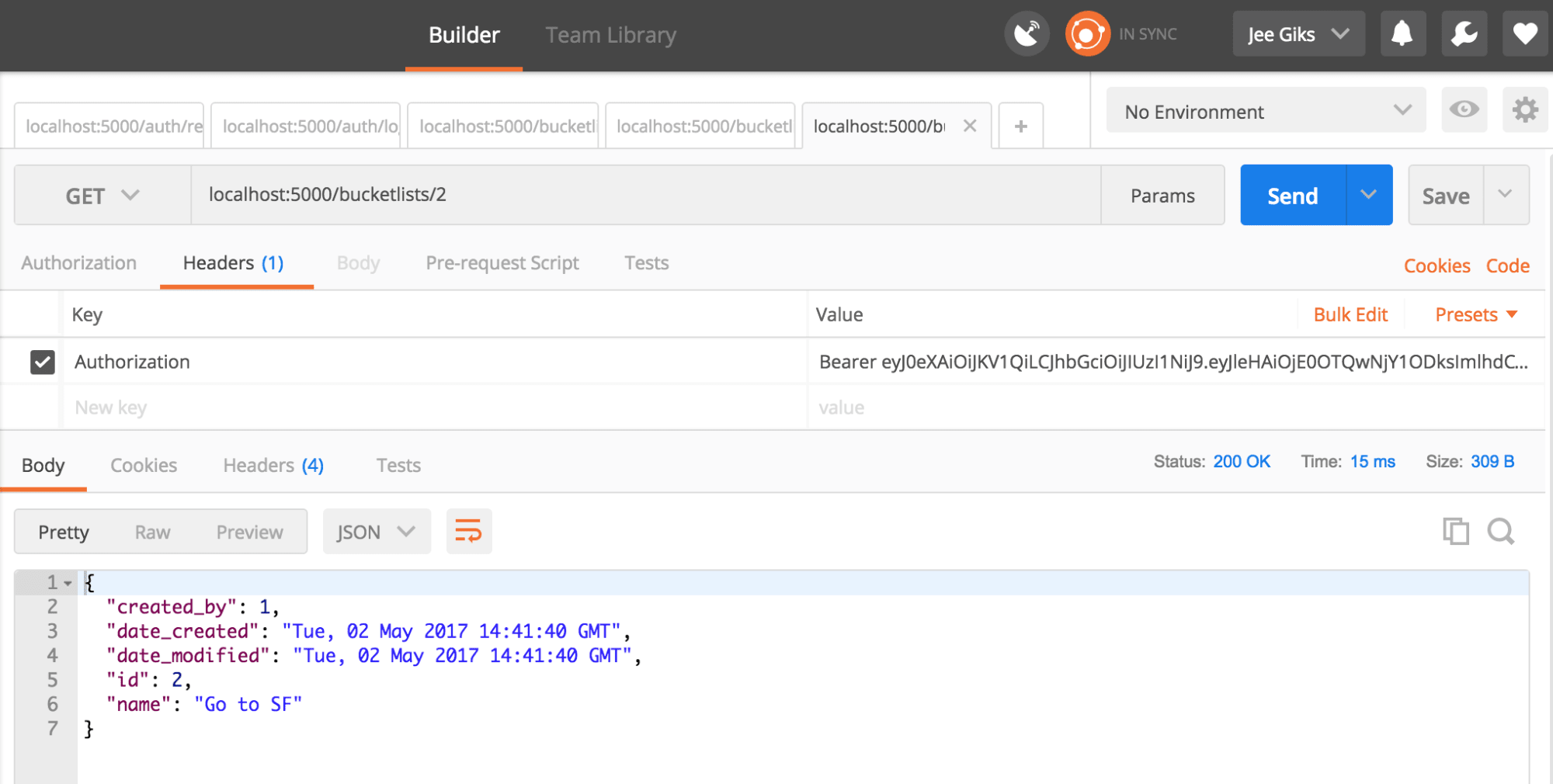Open the Pre-request Script tab

click(502, 263)
